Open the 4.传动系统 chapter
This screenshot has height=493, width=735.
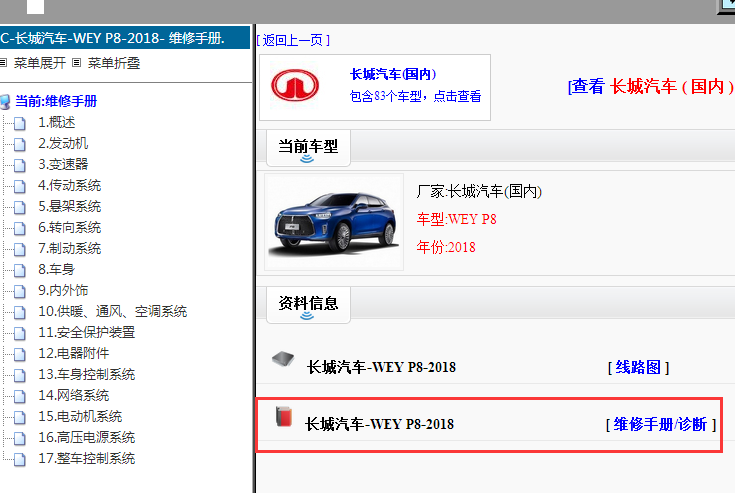69,185
